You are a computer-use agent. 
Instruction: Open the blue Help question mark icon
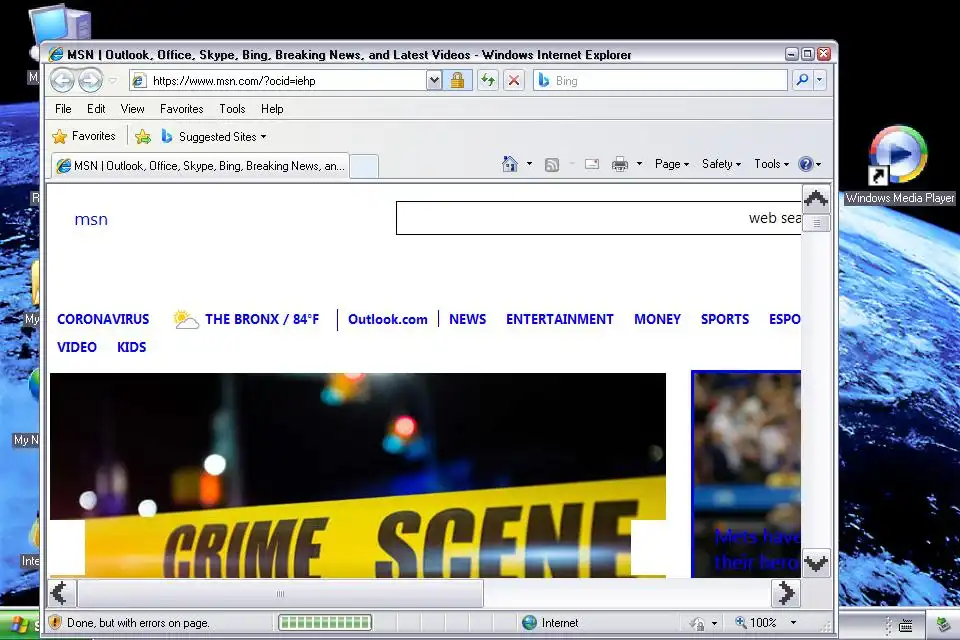806,164
